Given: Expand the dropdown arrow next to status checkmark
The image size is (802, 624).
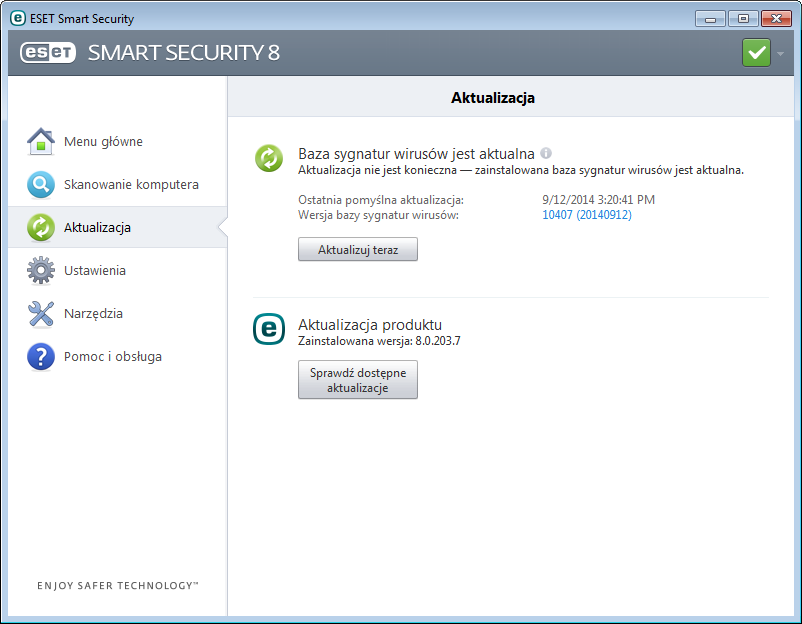Looking at the screenshot, I should coord(780,53).
